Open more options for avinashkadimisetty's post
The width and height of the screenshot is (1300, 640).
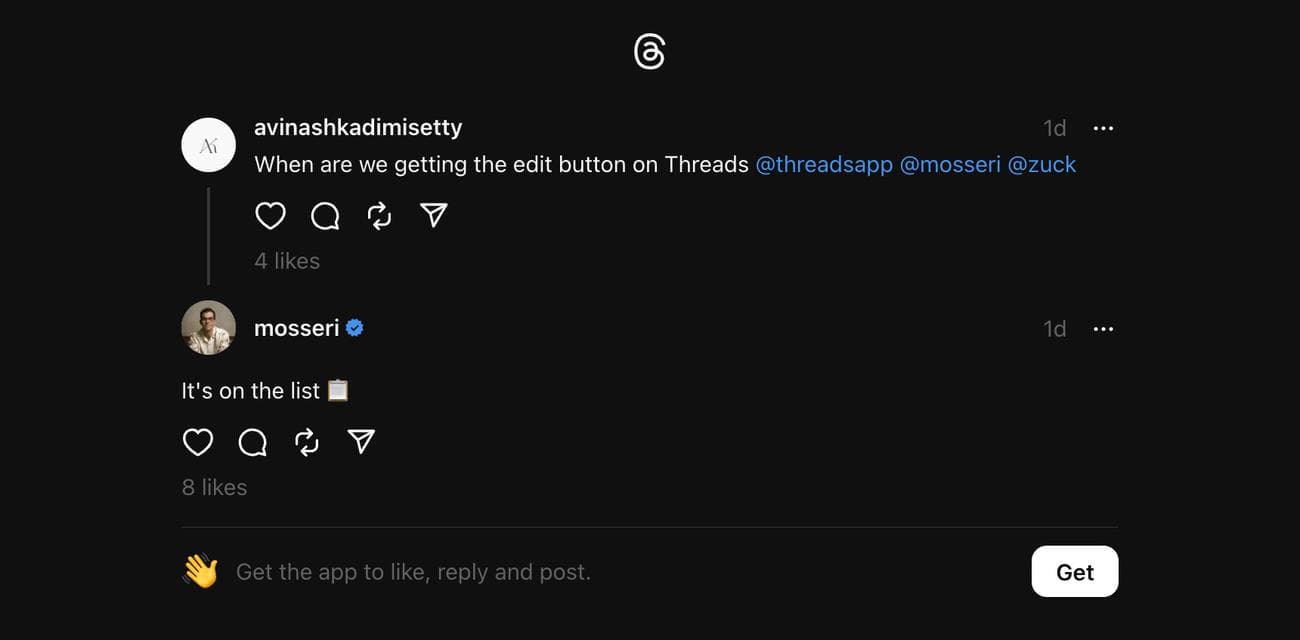point(1103,128)
